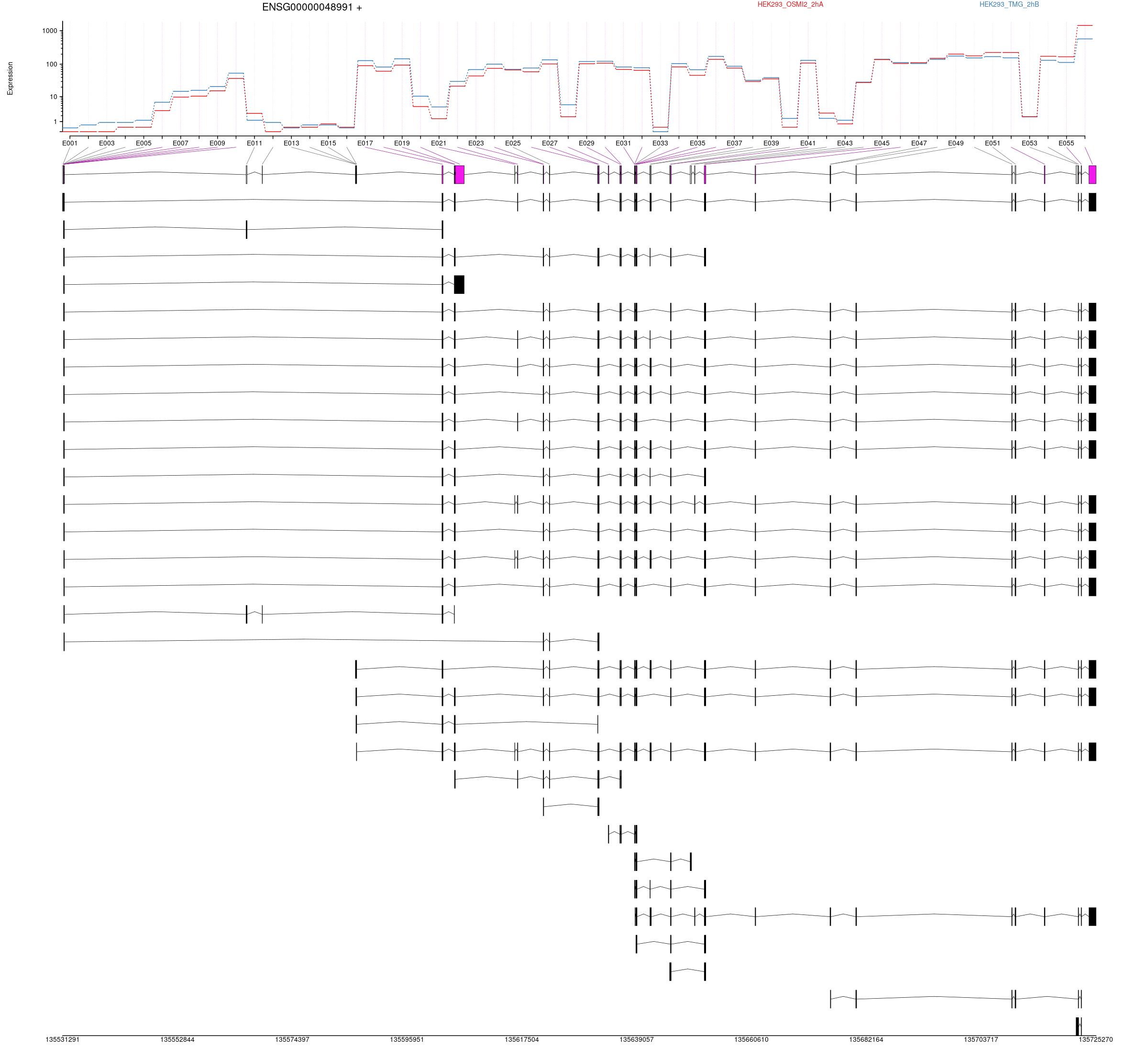The image size is (1148, 1048).
Task: Click the y-axis tick value 1
Action: 55,122
